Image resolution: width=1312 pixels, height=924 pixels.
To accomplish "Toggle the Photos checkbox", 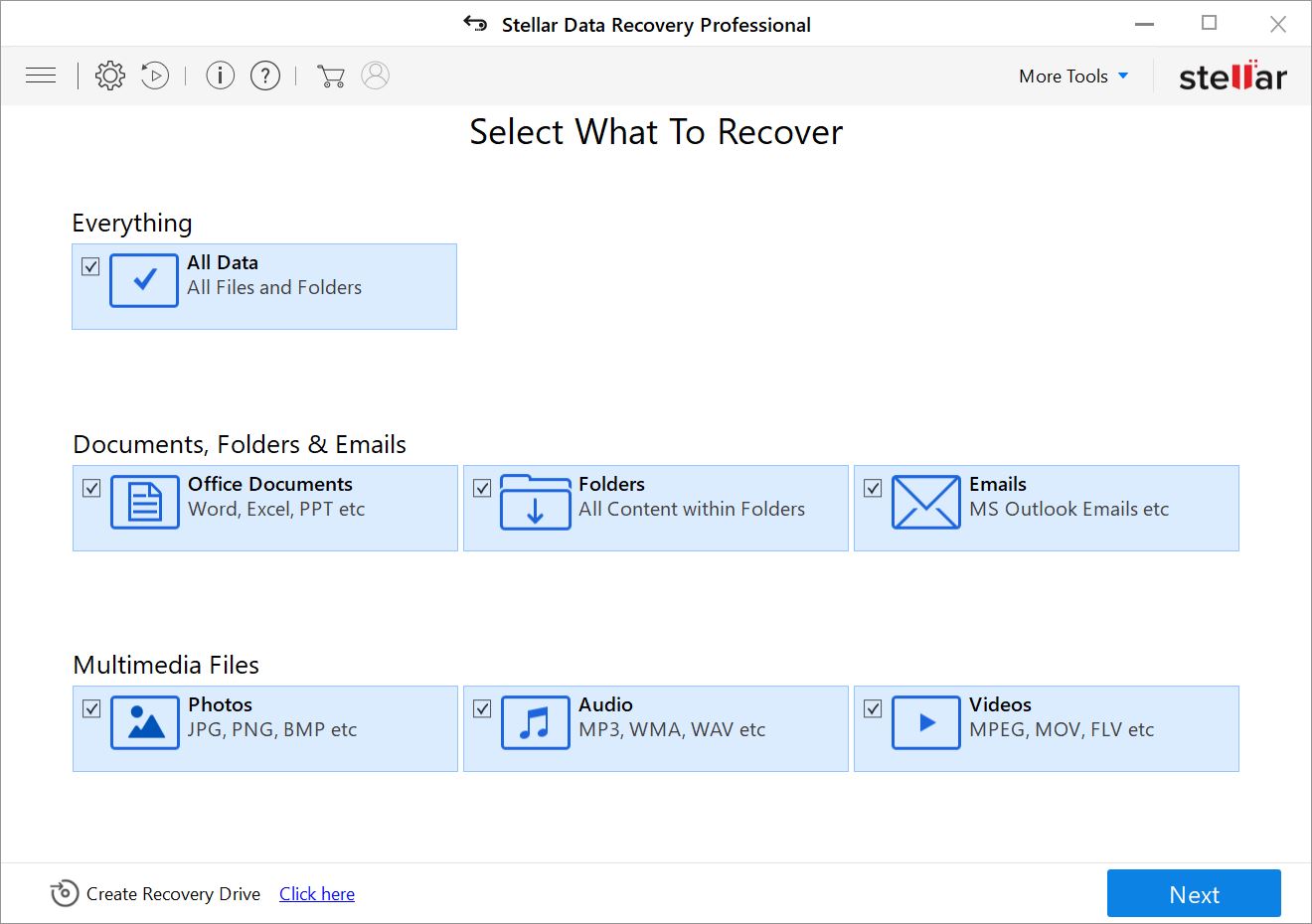I will (x=91, y=708).
